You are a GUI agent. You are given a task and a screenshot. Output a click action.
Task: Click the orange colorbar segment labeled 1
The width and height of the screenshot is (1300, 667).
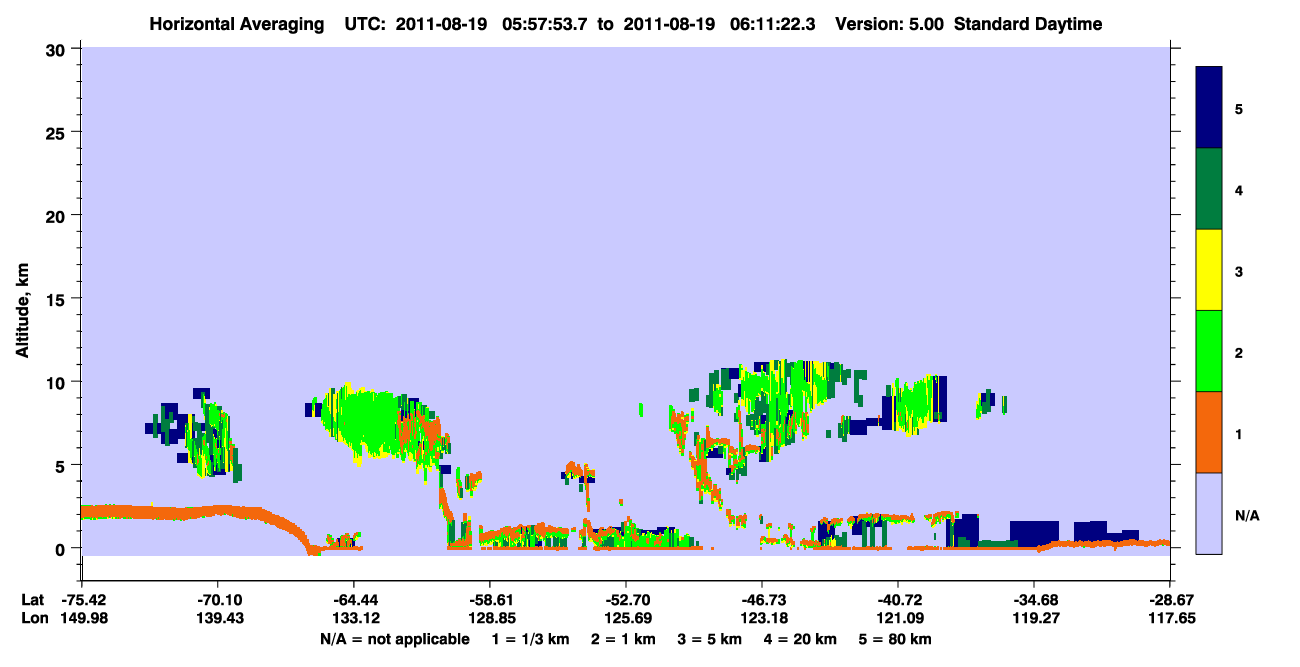[x=1209, y=432]
